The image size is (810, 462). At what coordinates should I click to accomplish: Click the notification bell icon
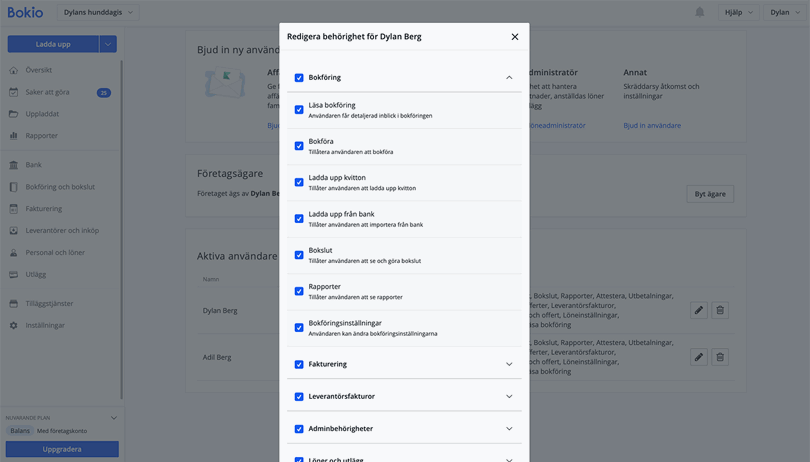700,12
